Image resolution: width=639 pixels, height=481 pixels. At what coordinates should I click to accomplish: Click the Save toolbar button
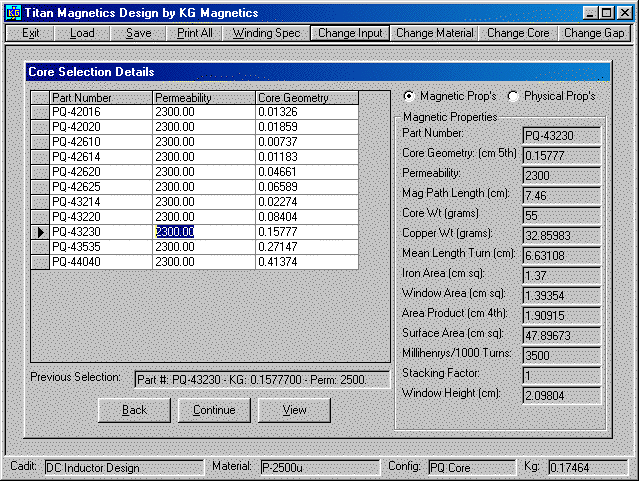(x=139, y=33)
